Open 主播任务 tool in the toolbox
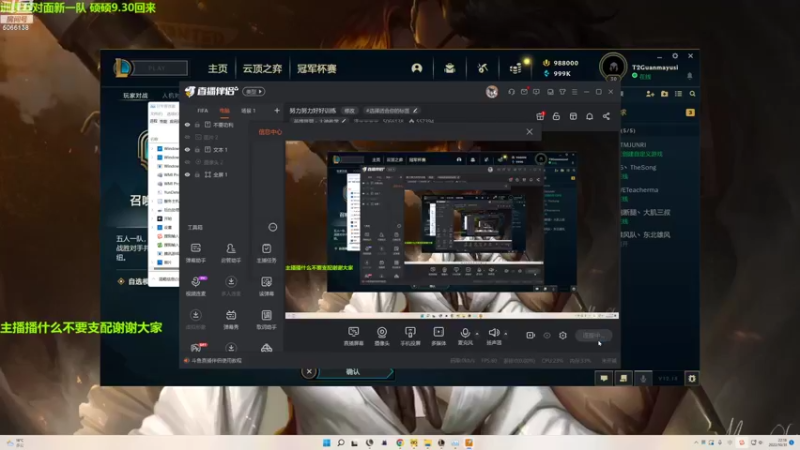The image size is (800, 450). coord(266,253)
